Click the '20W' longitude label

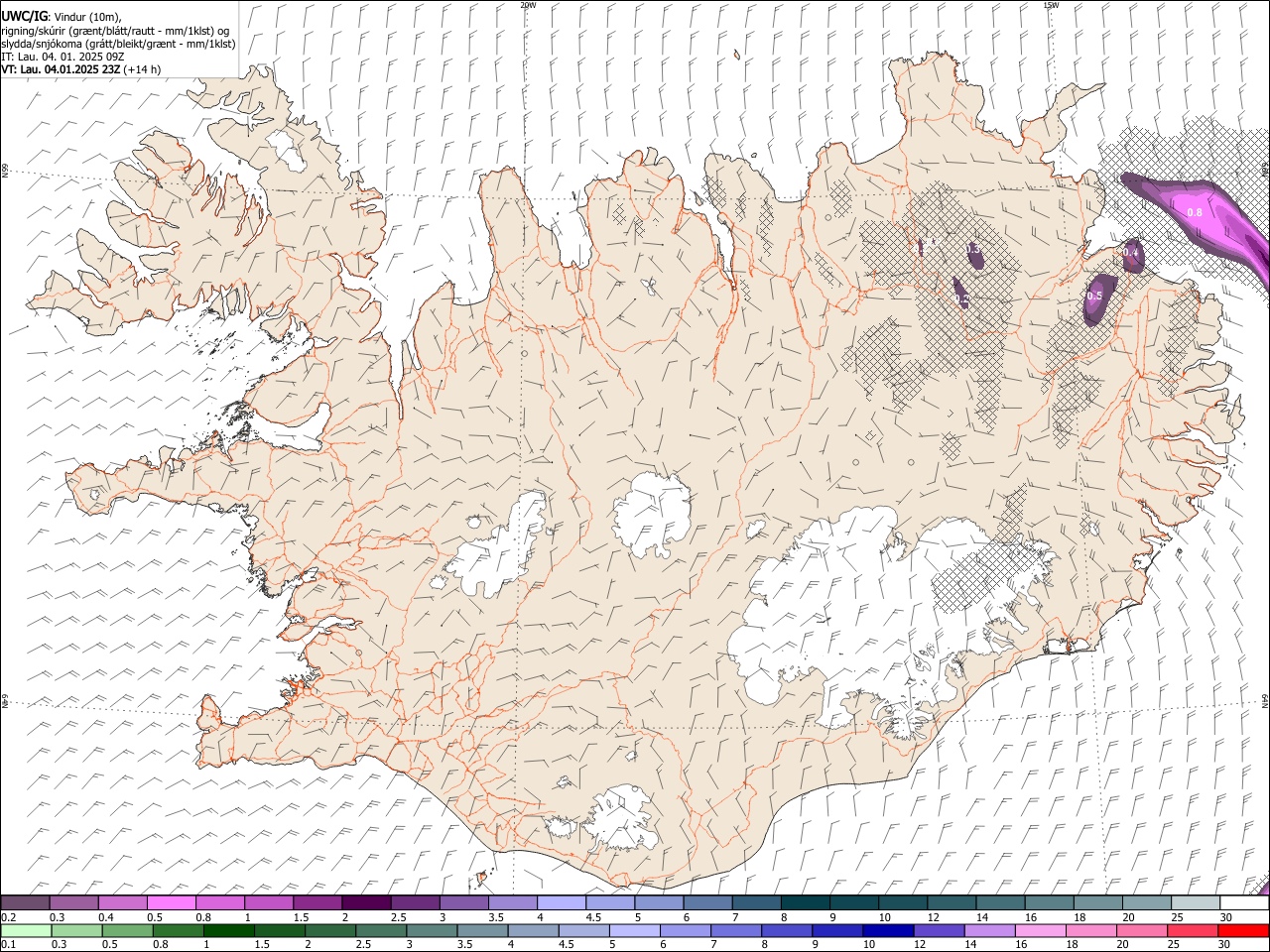pyautogui.click(x=528, y=5)
